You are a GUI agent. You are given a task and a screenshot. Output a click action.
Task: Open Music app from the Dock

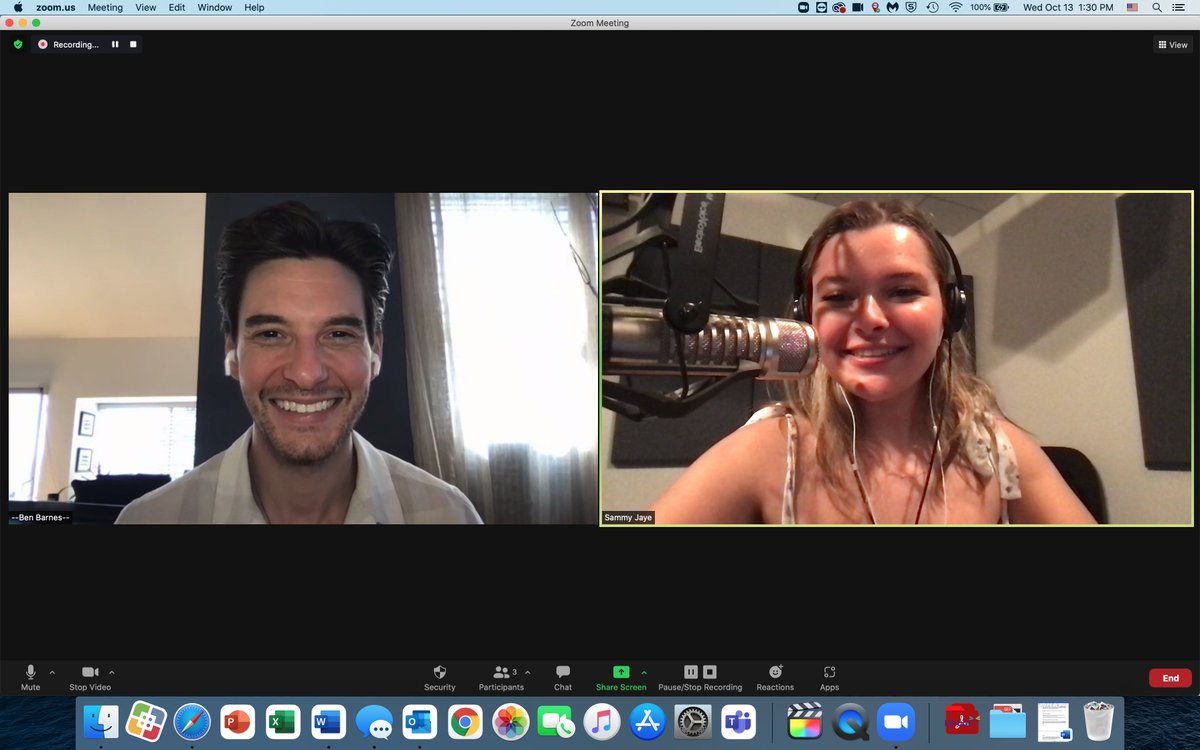pyautogui.click(x=601, y=721)
